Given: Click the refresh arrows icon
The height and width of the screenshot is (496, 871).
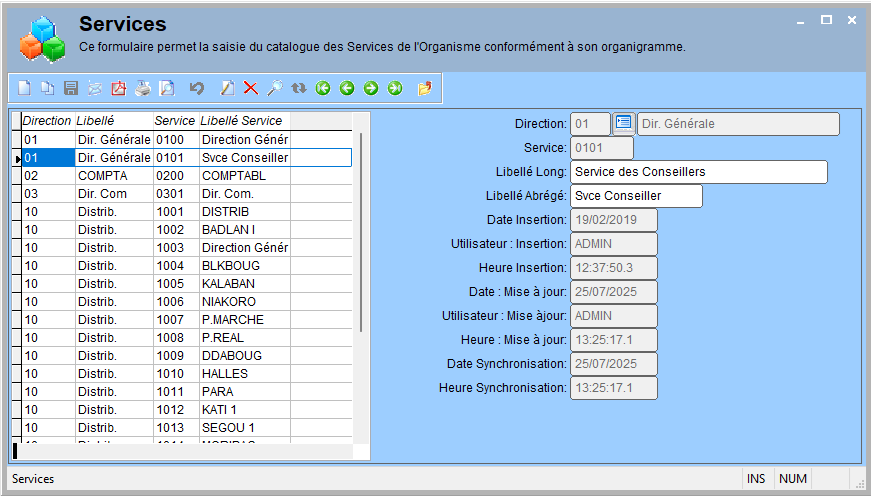Looking at the screenshot, I should [299, 88].
